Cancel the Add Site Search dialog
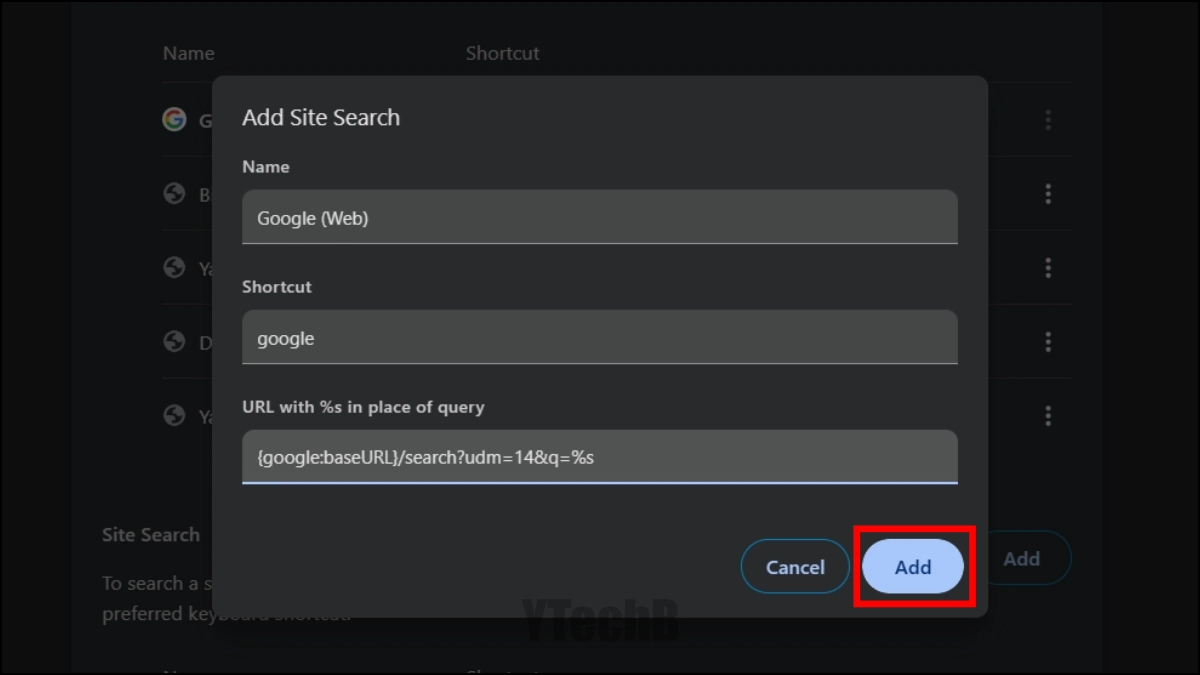This screenshot has width=1200, height=675. [x=795, y=567]
